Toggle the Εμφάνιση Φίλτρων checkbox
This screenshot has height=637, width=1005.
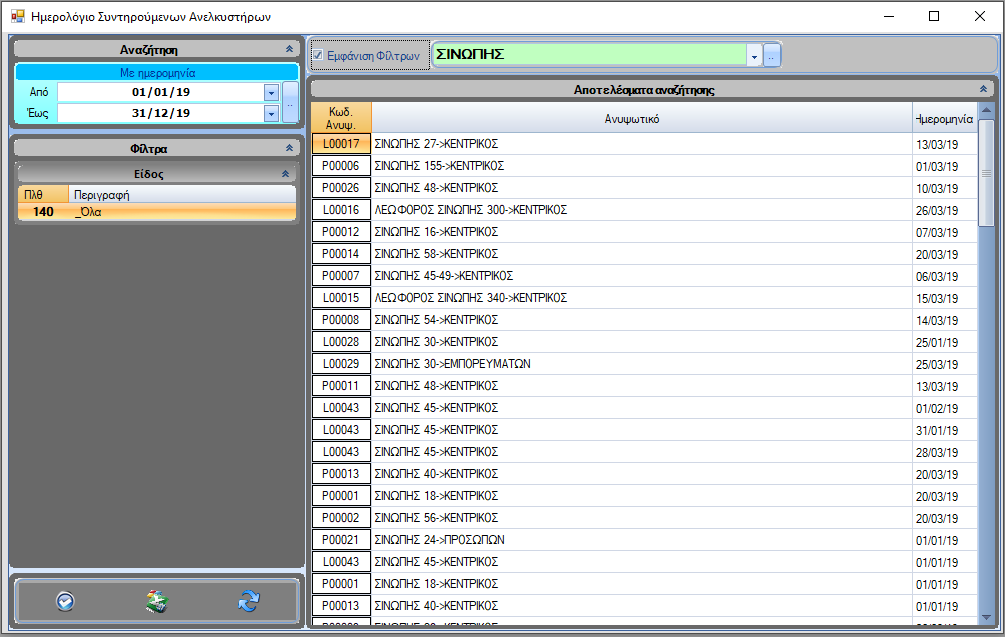(318, 56)
